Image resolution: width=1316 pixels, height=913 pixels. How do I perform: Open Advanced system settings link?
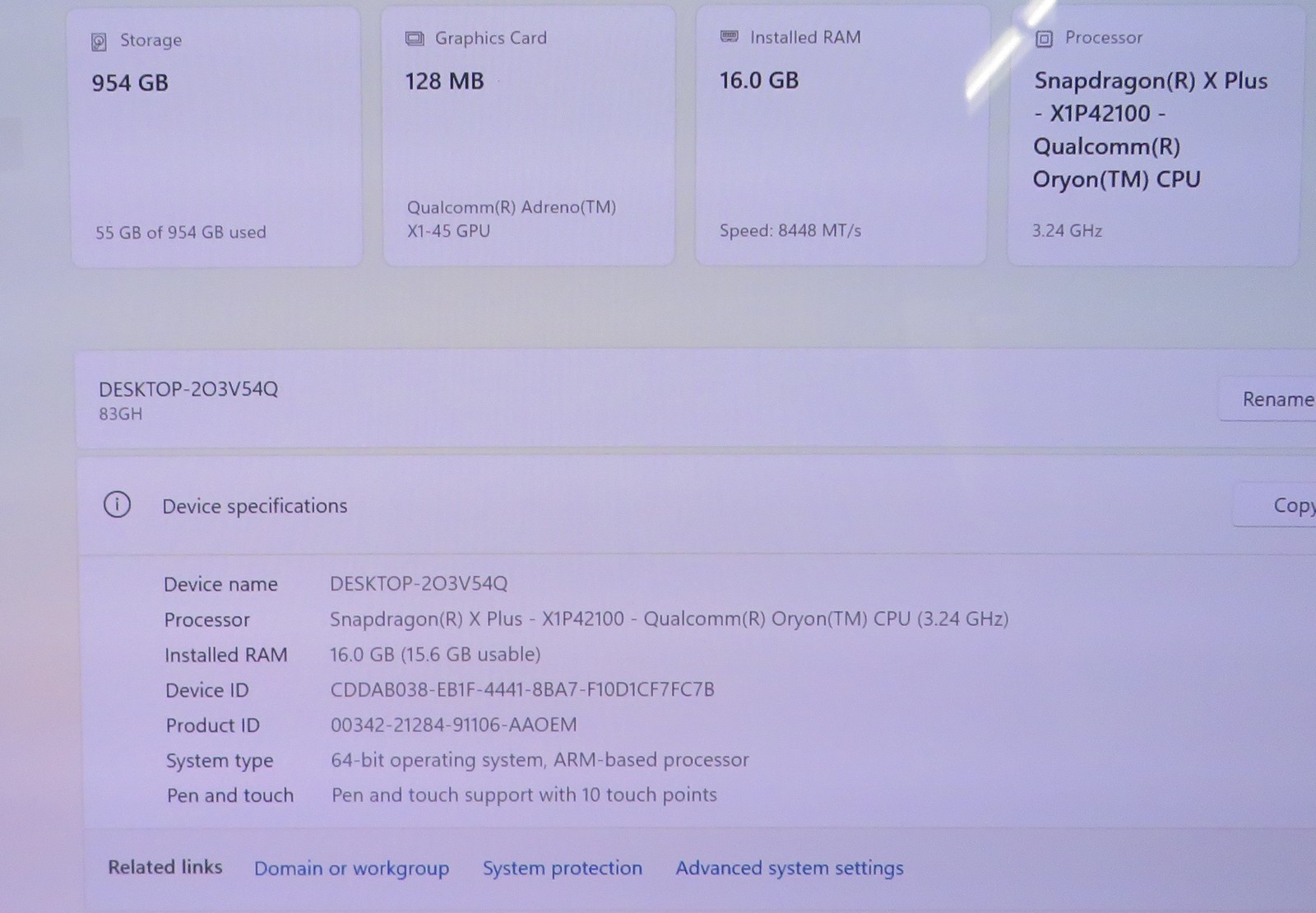[x=789, y=868]
